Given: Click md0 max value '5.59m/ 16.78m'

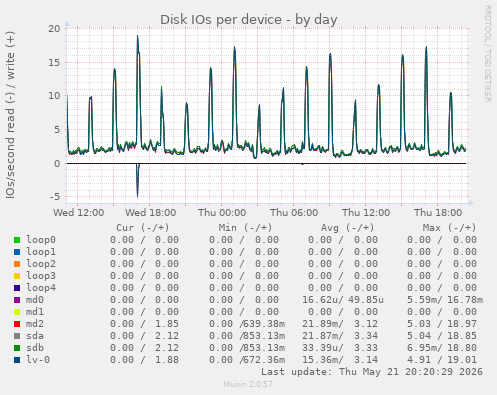Looking at the screenshot, I should (x=445, y=300).
